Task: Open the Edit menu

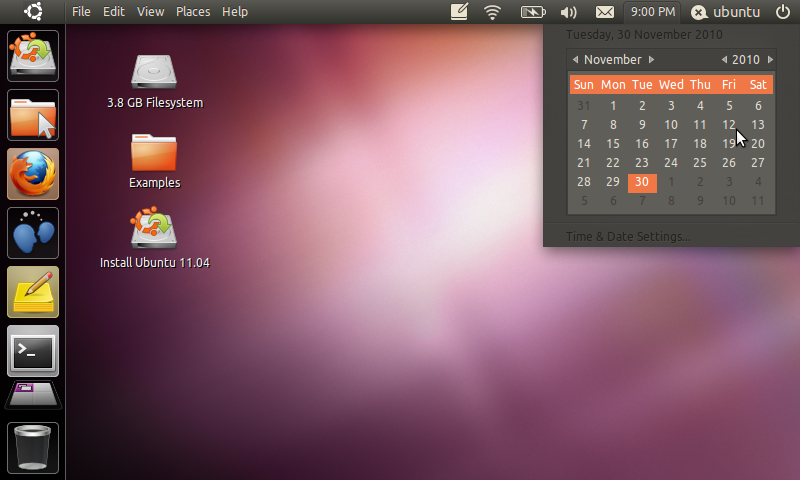Action: point(114,12)
